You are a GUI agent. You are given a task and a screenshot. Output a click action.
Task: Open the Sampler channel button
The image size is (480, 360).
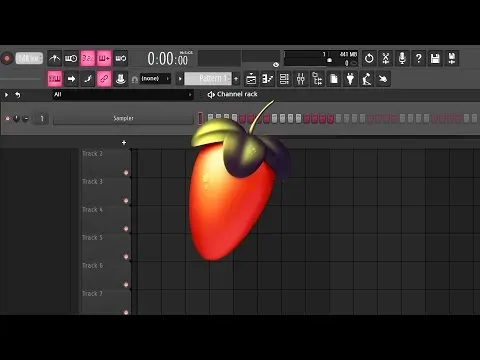(x=123, y=118)
